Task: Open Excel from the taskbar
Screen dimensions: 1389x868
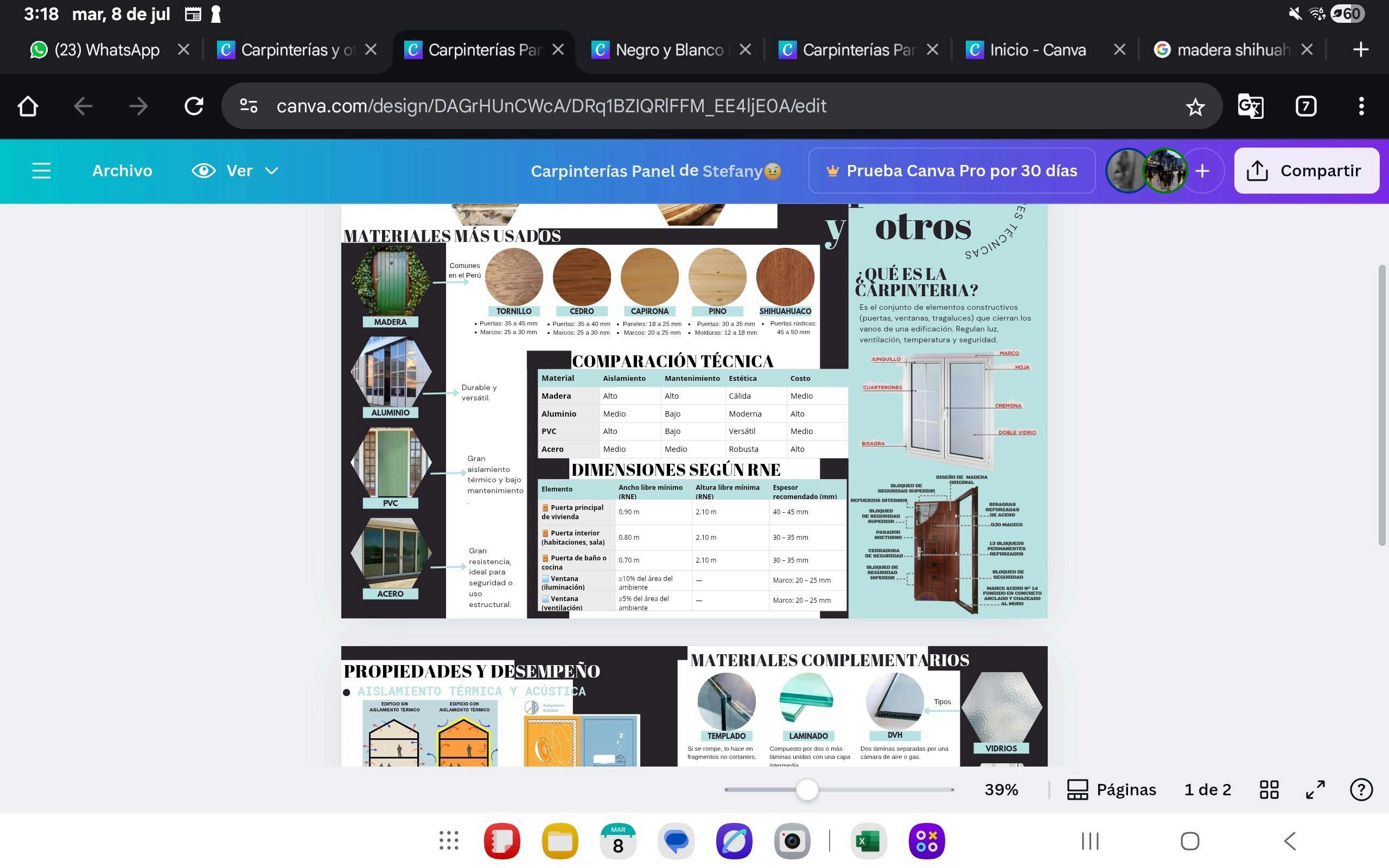Action: click(867, 841)
